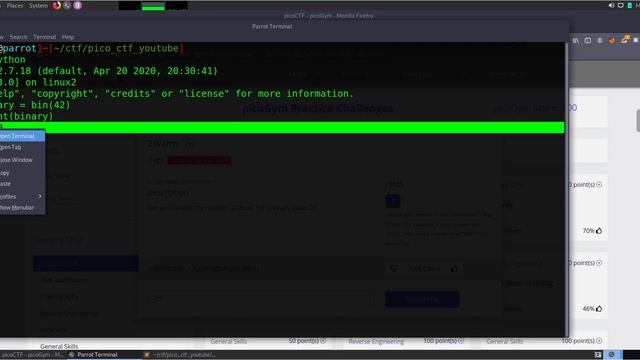
Task: Click the show desktop icon in bottom panel
Action: [598, 355]
